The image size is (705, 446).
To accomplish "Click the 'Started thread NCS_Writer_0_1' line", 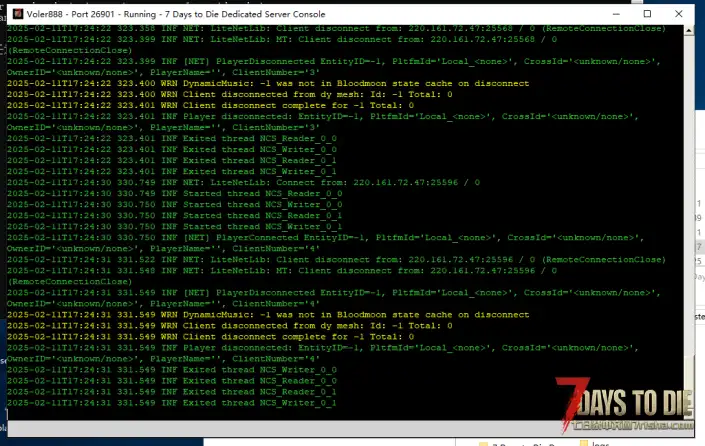I will [174, 227].
